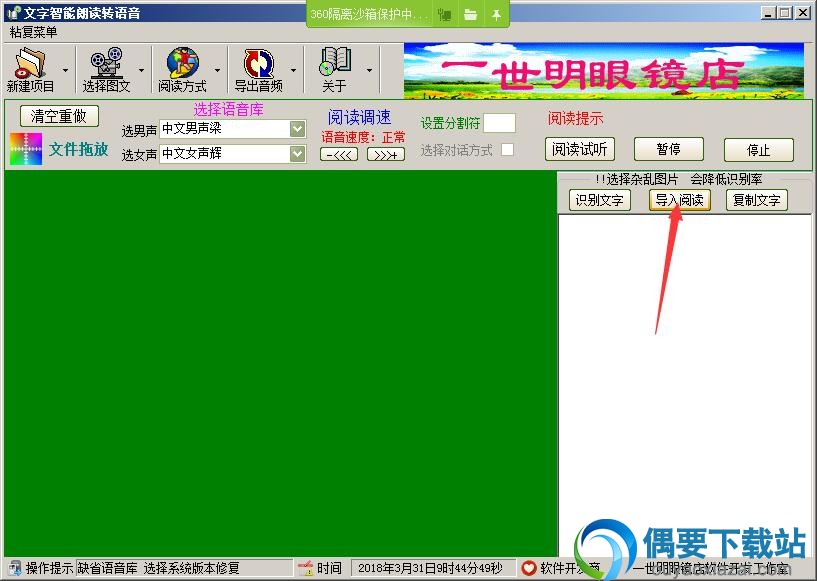Viewport: 817px width, 581px height.
Task: Click the 清空重做 button
Action: [x=59, y=116]
